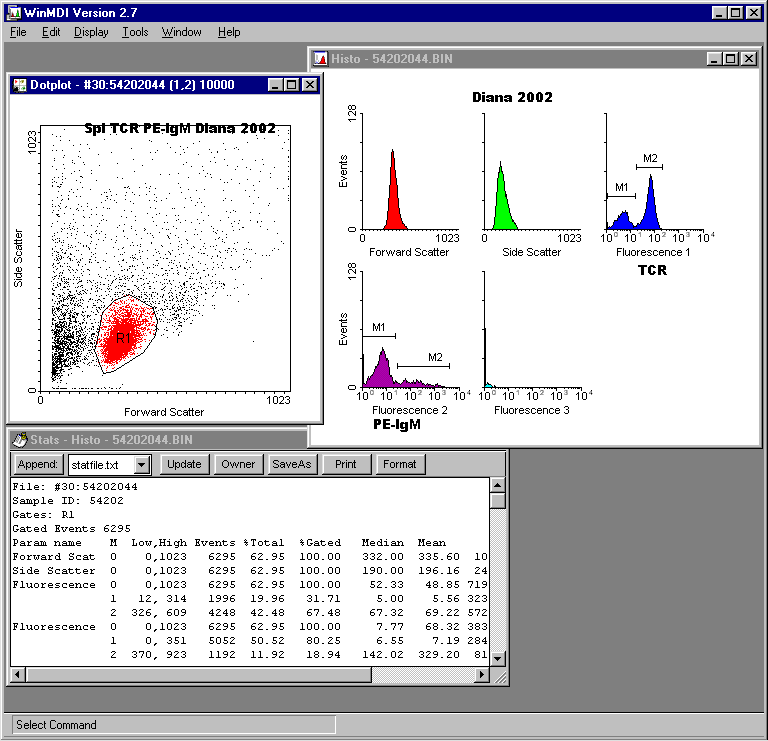768x741 pixels.
Task: Maximize the Dotplot window
Action: pos(291,85)
